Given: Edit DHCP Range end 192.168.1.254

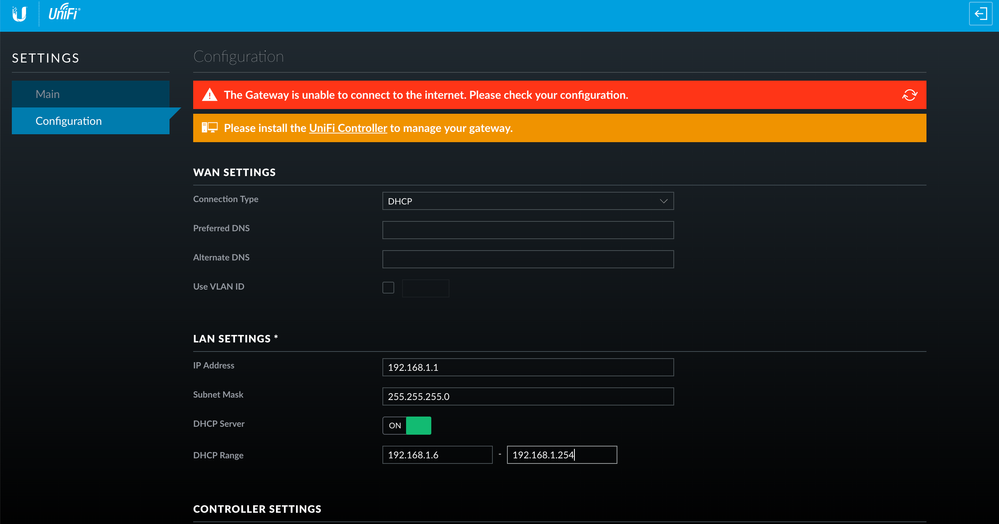Looking at the screenshot, I should click(562, 455).
